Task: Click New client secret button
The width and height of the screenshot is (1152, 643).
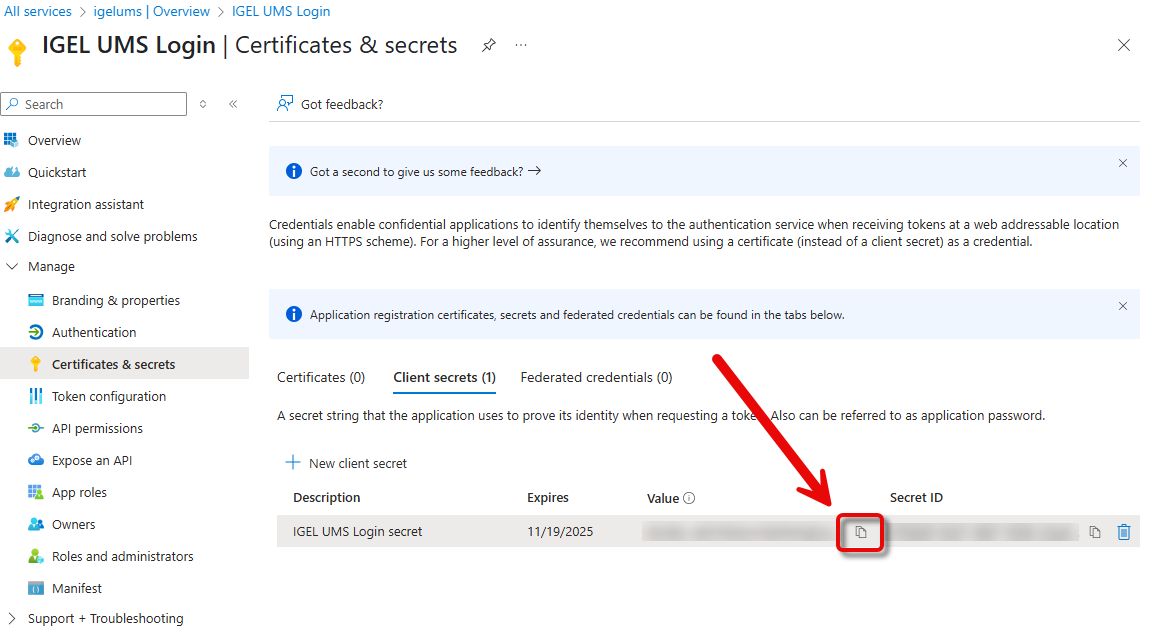Action: 346,463
